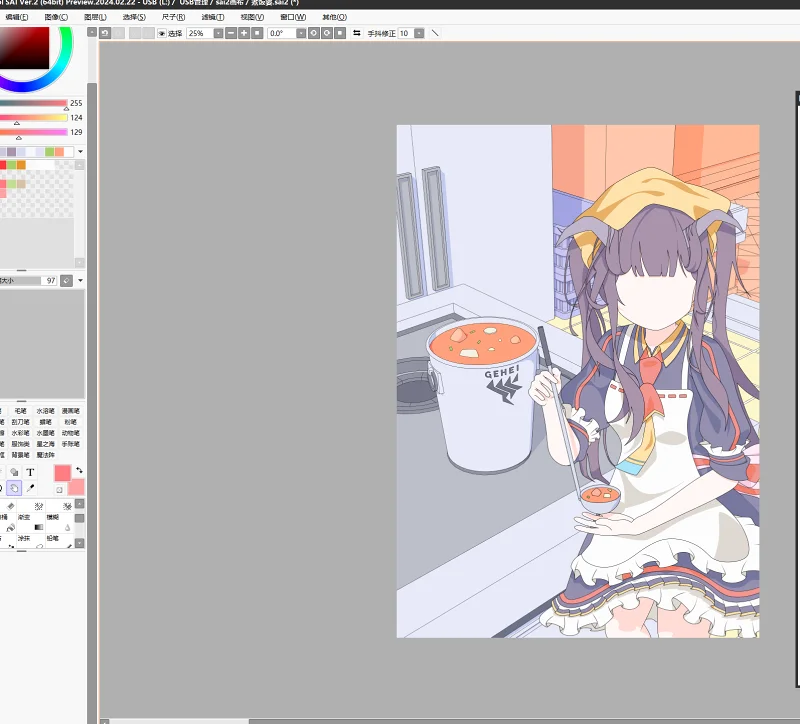Choose the 水彩笔 brush preset
The width and height of the screenshot is (800, 724).
(20, 433)
